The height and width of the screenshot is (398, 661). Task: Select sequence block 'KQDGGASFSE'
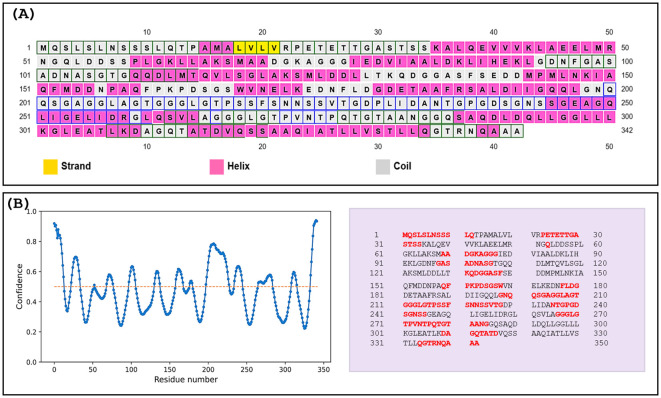pos(488,273)
